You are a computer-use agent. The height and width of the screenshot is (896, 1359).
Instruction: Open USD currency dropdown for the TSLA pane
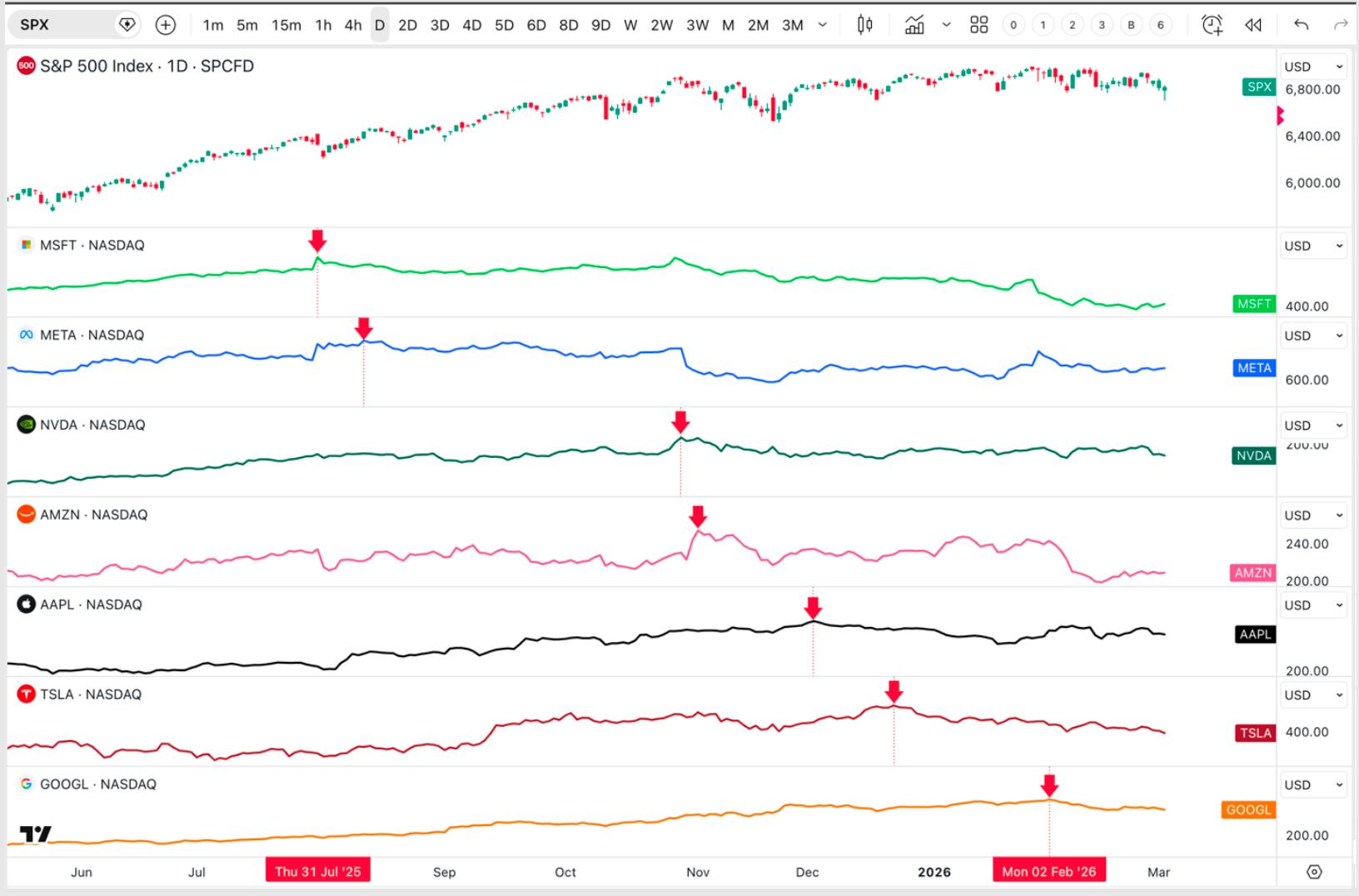click(x=1313, y=695)
